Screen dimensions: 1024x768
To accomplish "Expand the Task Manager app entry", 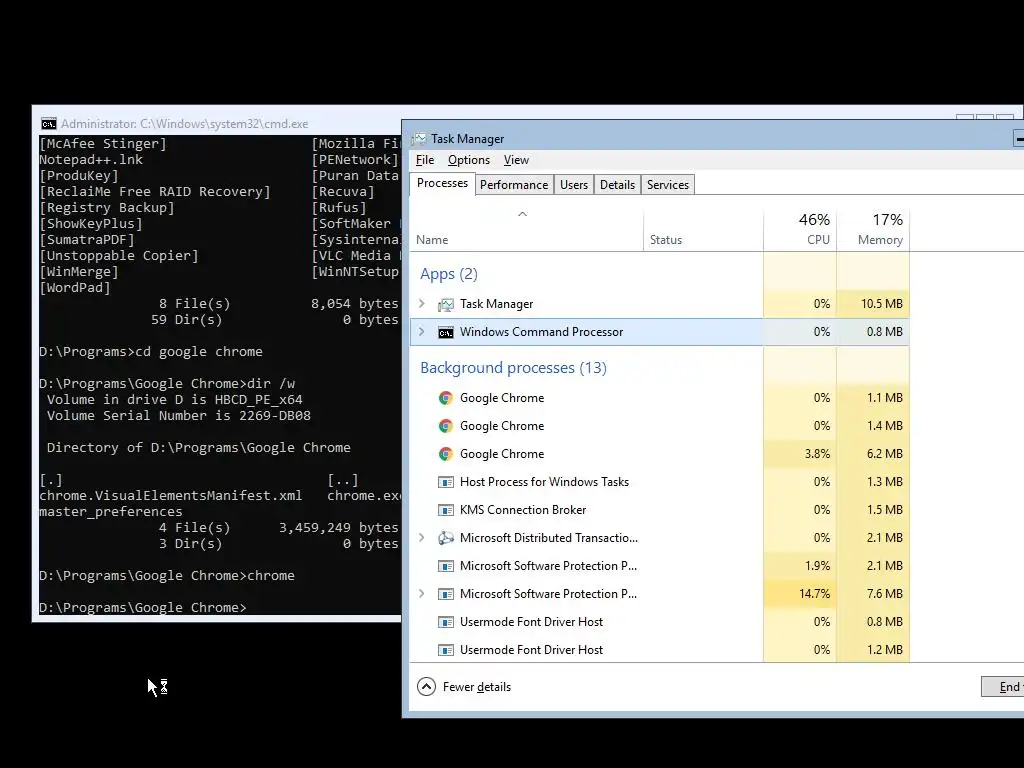I will [422, 304].
